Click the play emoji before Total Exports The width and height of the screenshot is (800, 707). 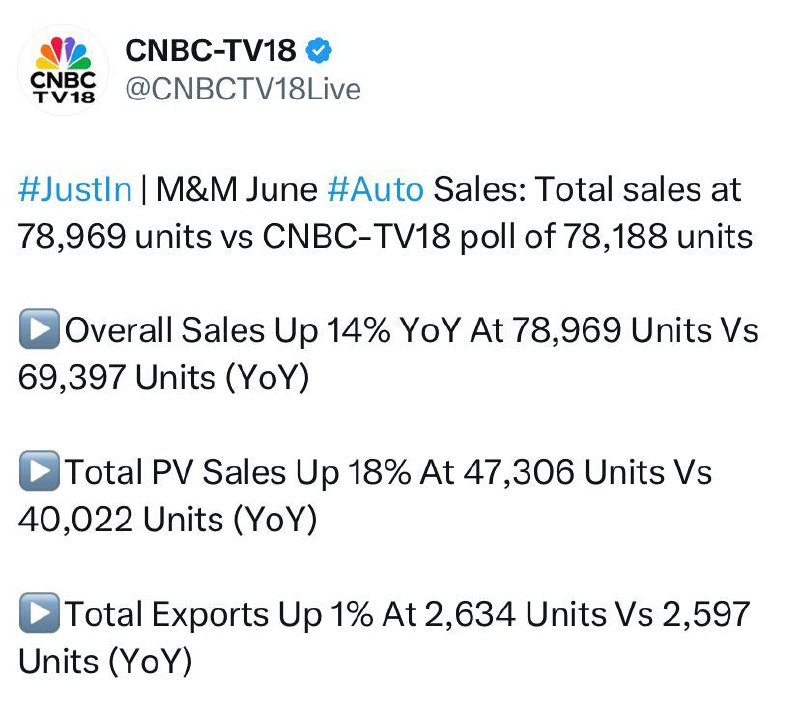[39, 613]
